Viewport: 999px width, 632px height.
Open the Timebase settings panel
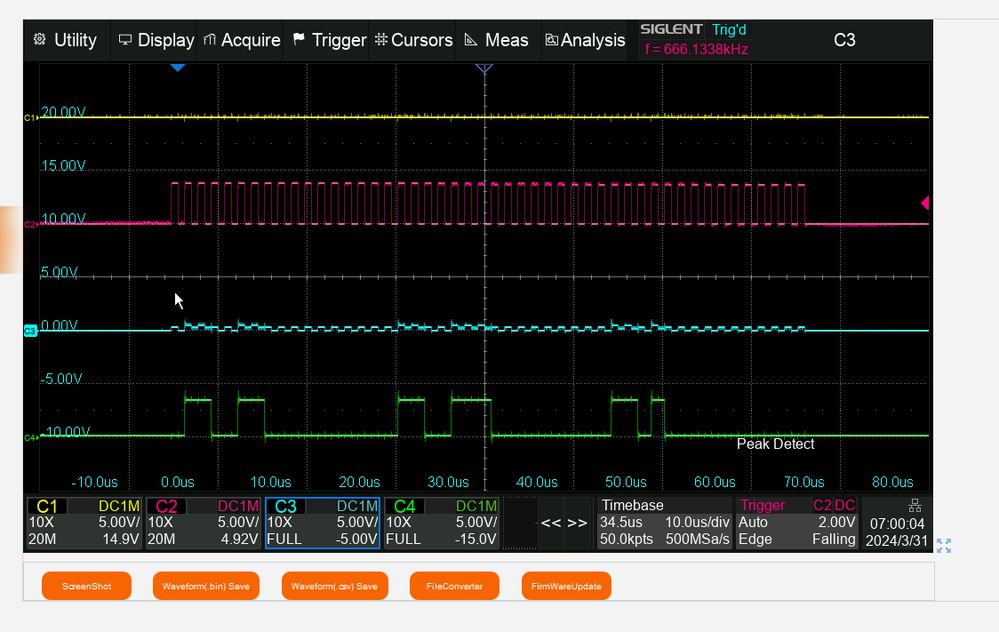pos(665,522)
